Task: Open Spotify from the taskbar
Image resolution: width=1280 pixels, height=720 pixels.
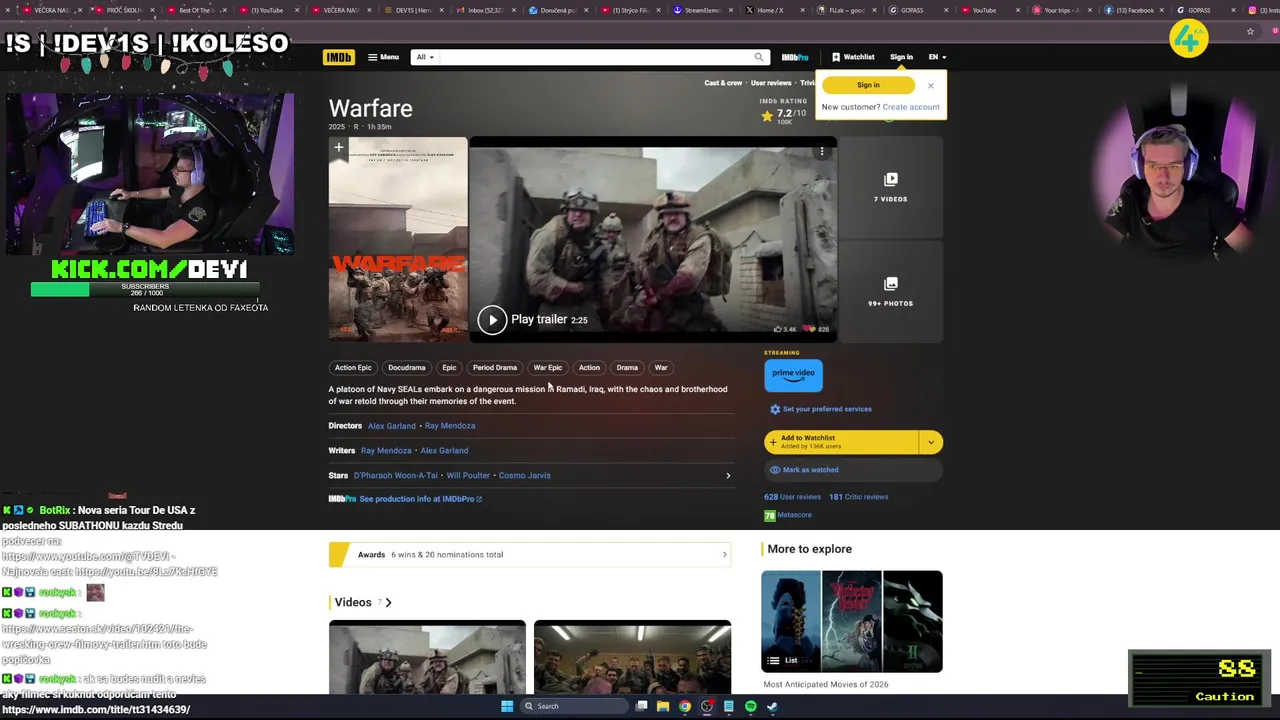Action: pos(750,706)
